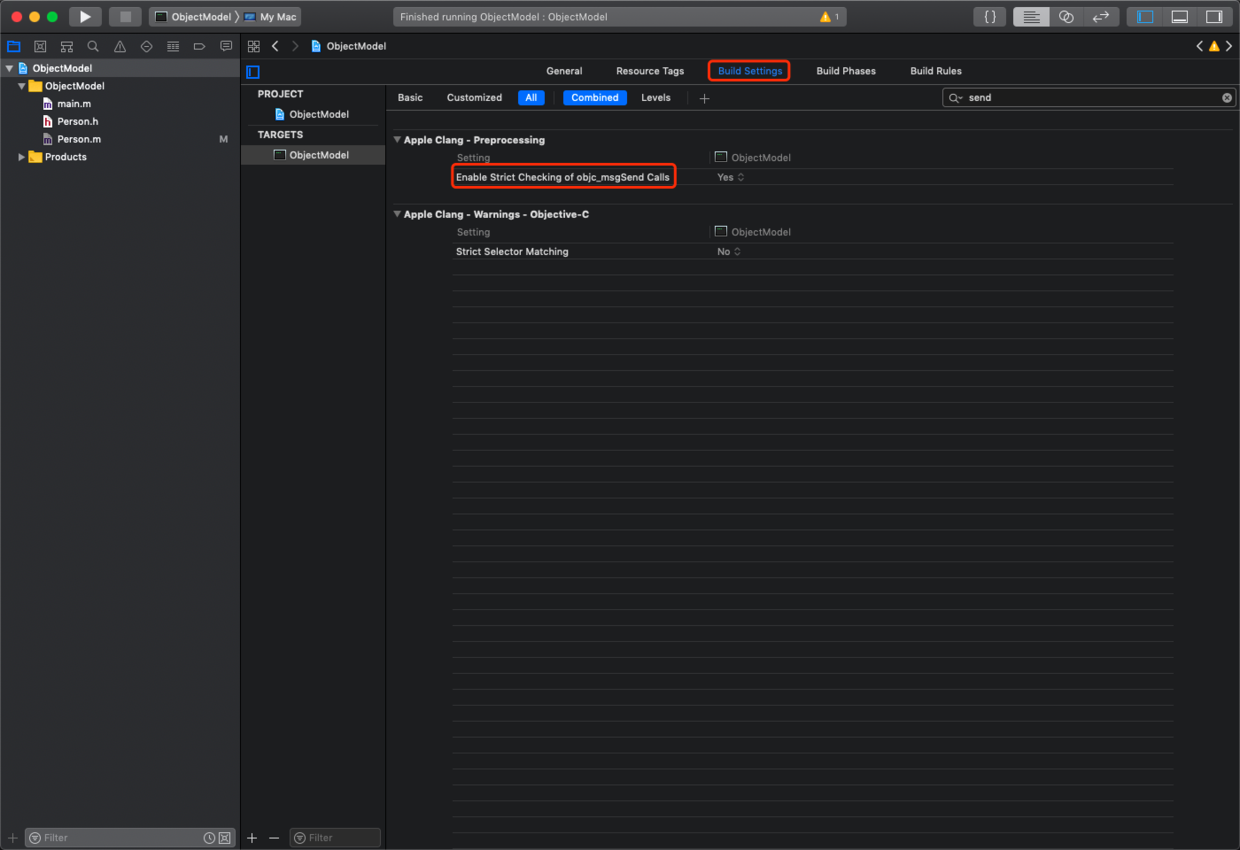Toggle source control status filter in navigator
The width and height of the screenshot is (1240, 850).
[x=225, y=838]
